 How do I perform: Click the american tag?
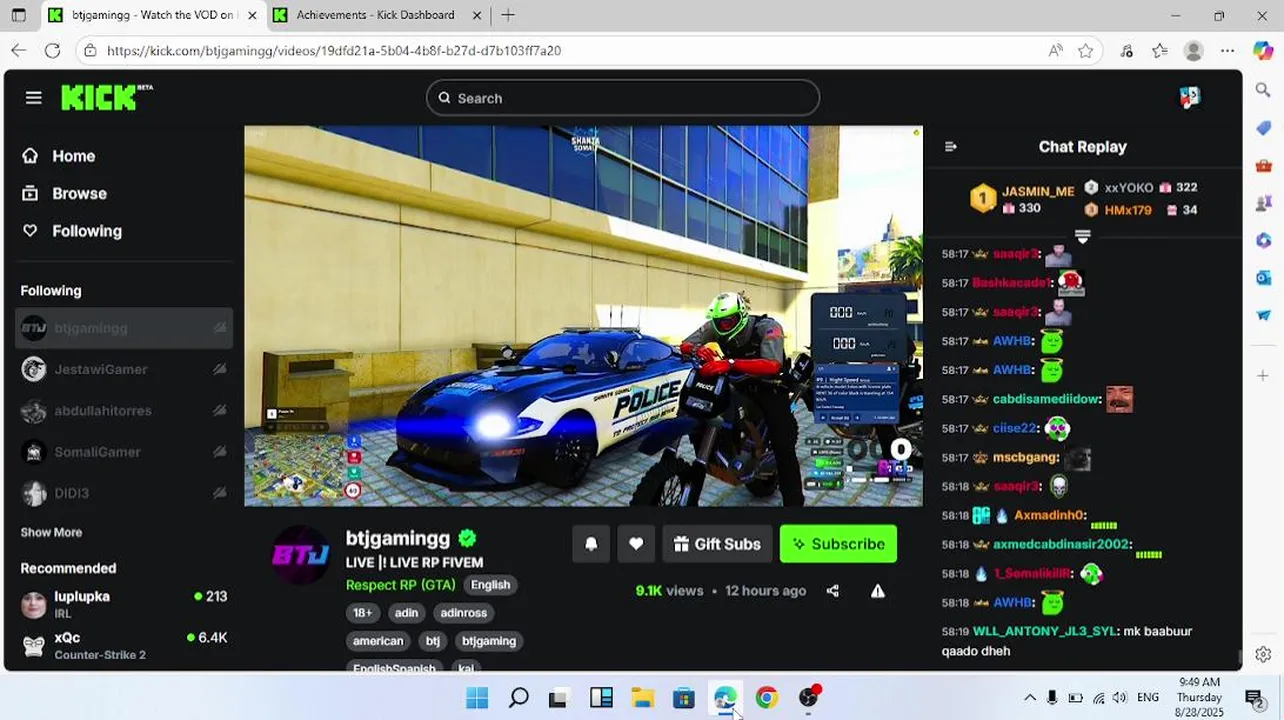click(x=378, y=641)
